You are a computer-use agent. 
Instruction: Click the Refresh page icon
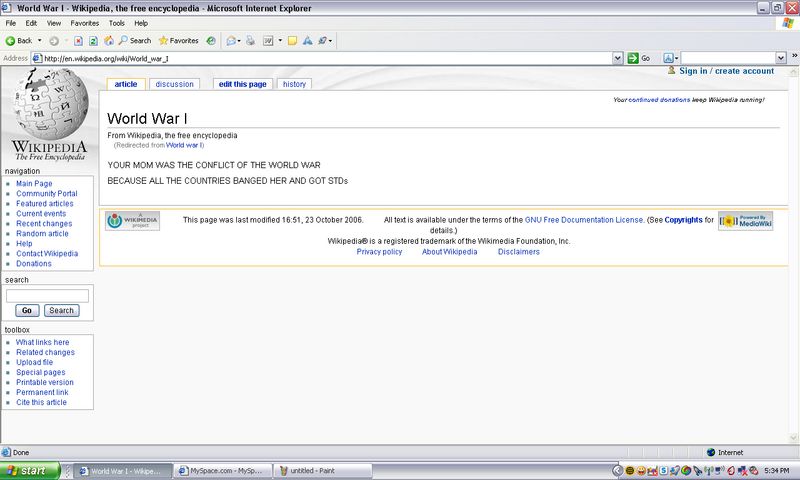[x=93, y=41]
